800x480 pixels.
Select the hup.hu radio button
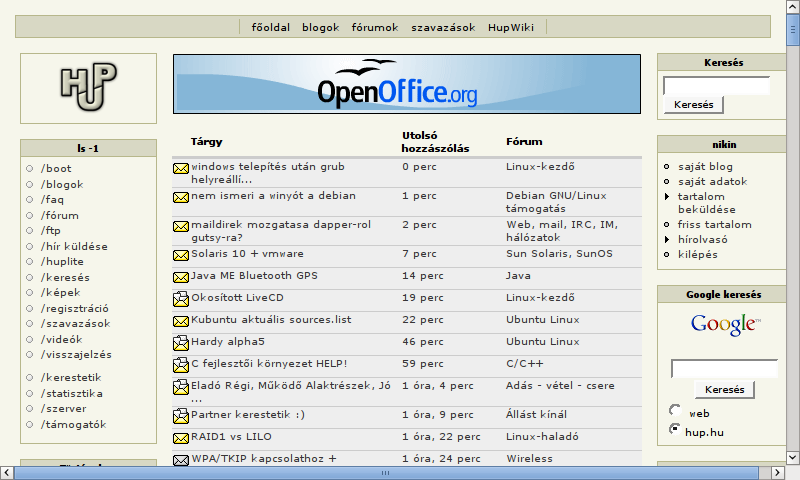[675, 429]
